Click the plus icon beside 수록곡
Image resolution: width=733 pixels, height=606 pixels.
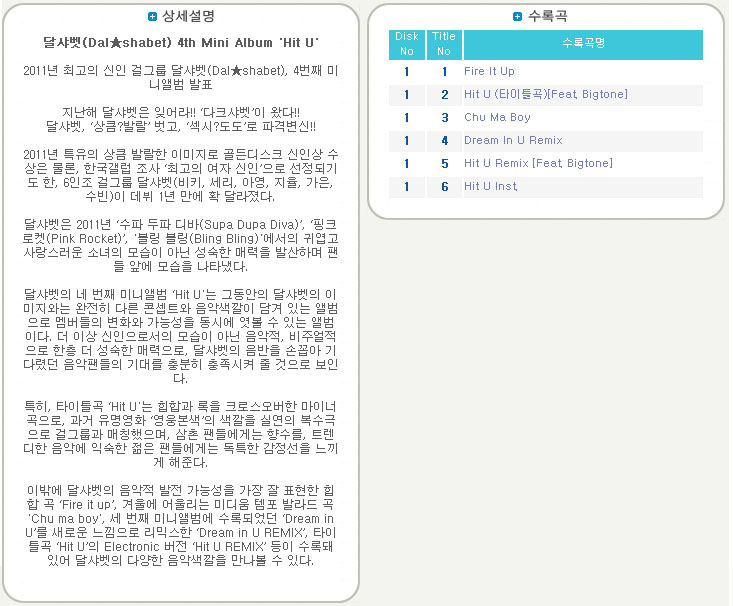point(517,16)
